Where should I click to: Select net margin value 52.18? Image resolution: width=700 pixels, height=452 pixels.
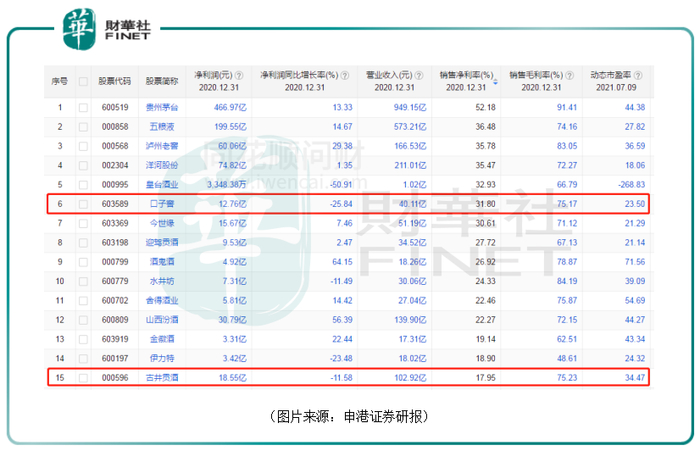486,108
